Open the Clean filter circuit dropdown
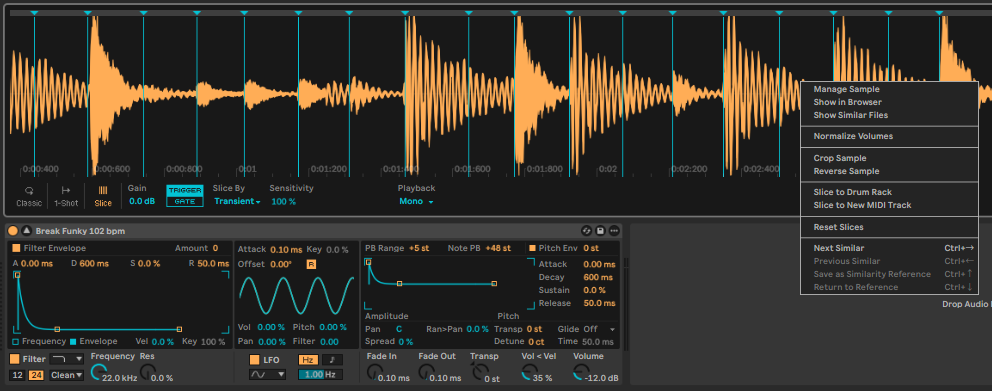 [x=66, y=375]
